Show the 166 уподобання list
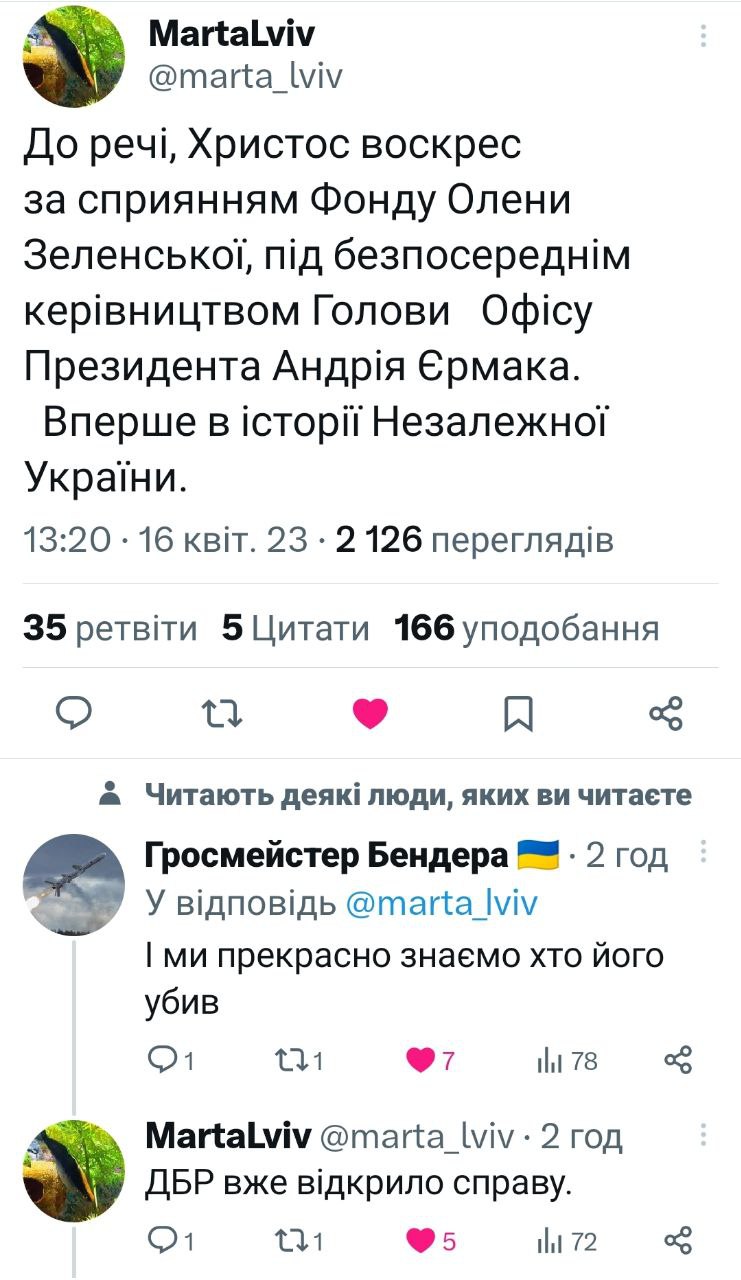The width and height of the screenshot is (741, 1280). coord(527,628)
